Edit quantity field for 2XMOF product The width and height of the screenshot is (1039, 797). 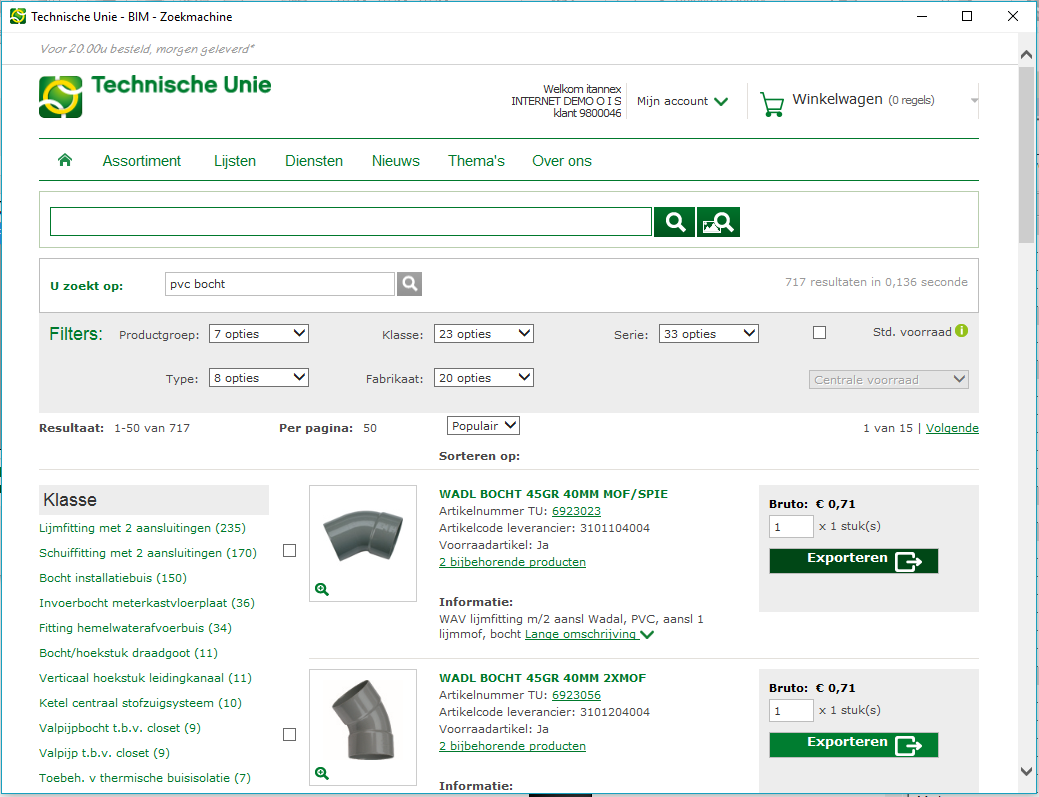[x=791, y=711]
